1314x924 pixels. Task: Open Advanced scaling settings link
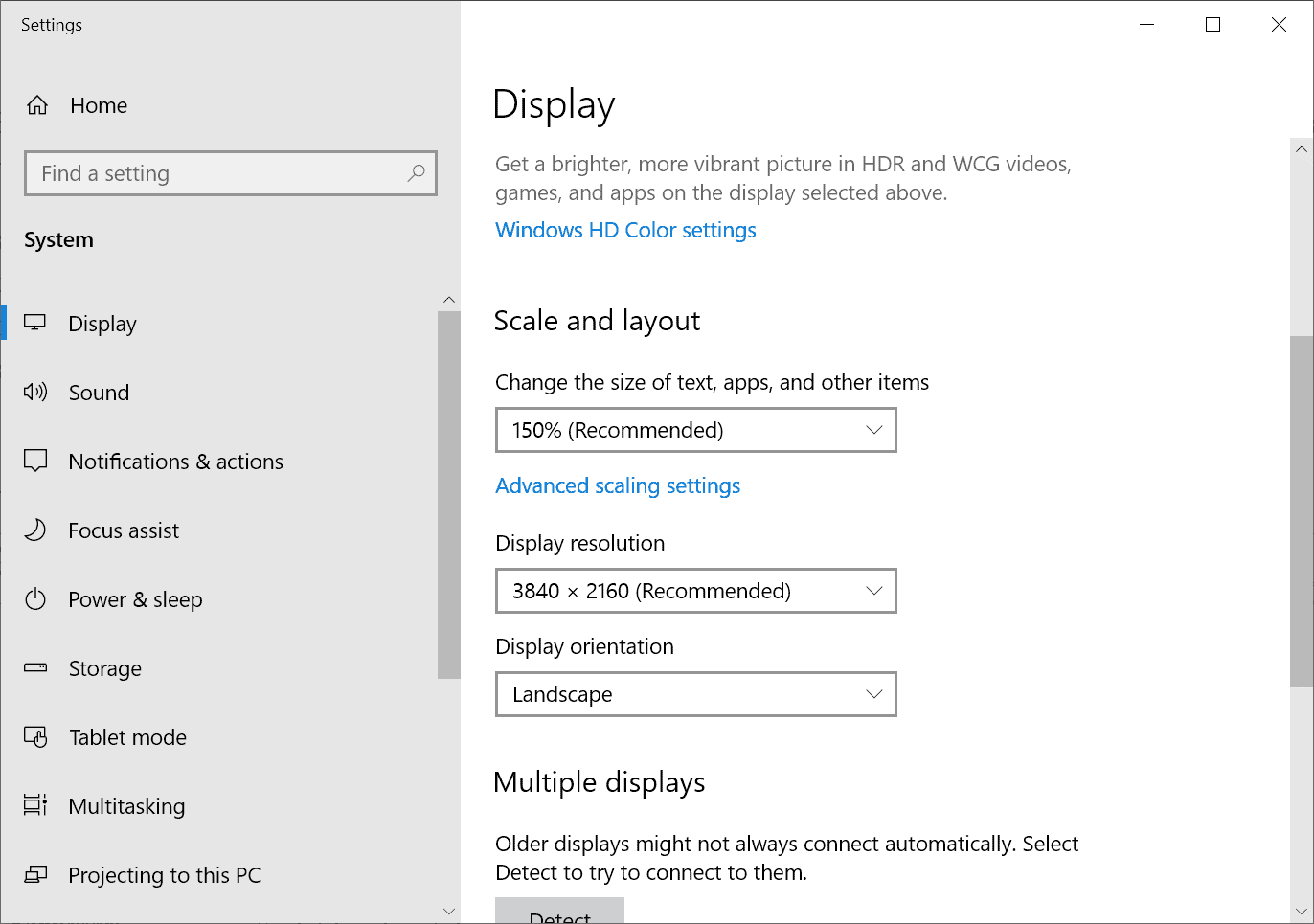[x=618, y=485]
